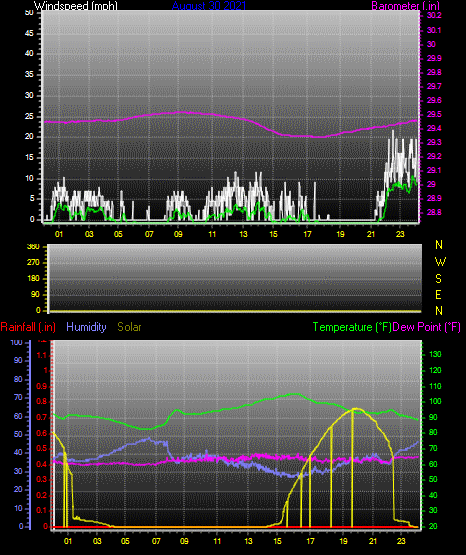Click the red 0.7 value on rainfall axis

click(42, 417)
